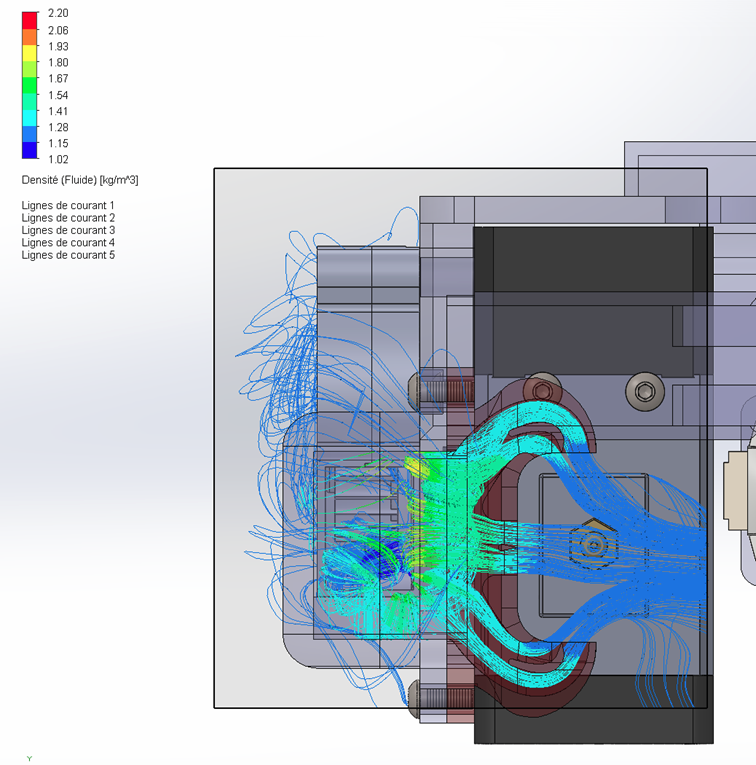Select the 'Lignes de courant 1' legend entry
The image size is (756, 765).
(68, 205)
